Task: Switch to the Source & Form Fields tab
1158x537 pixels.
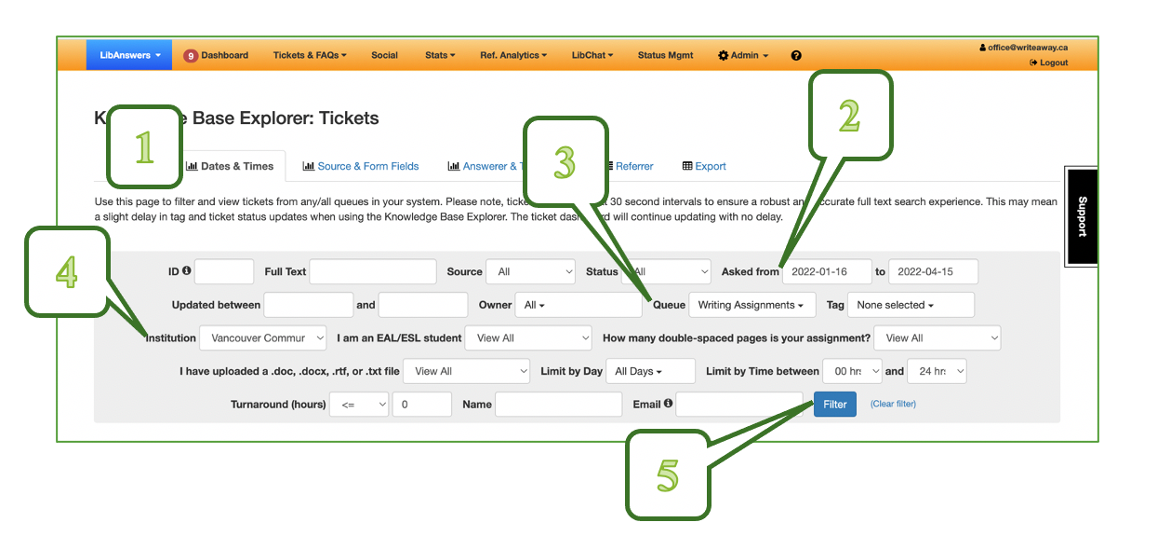Action: (361, 166)
